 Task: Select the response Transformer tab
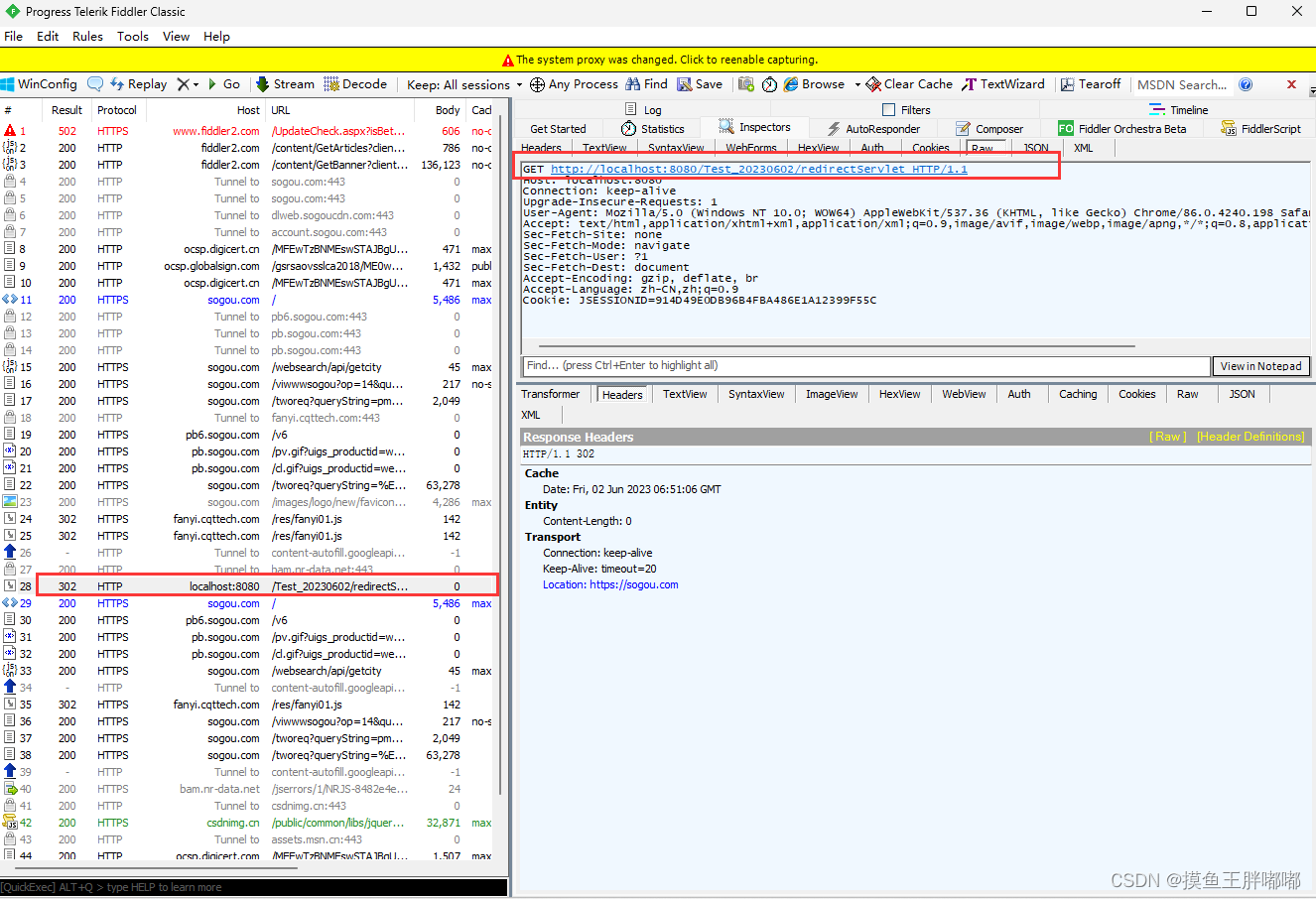tap(550, 394)
